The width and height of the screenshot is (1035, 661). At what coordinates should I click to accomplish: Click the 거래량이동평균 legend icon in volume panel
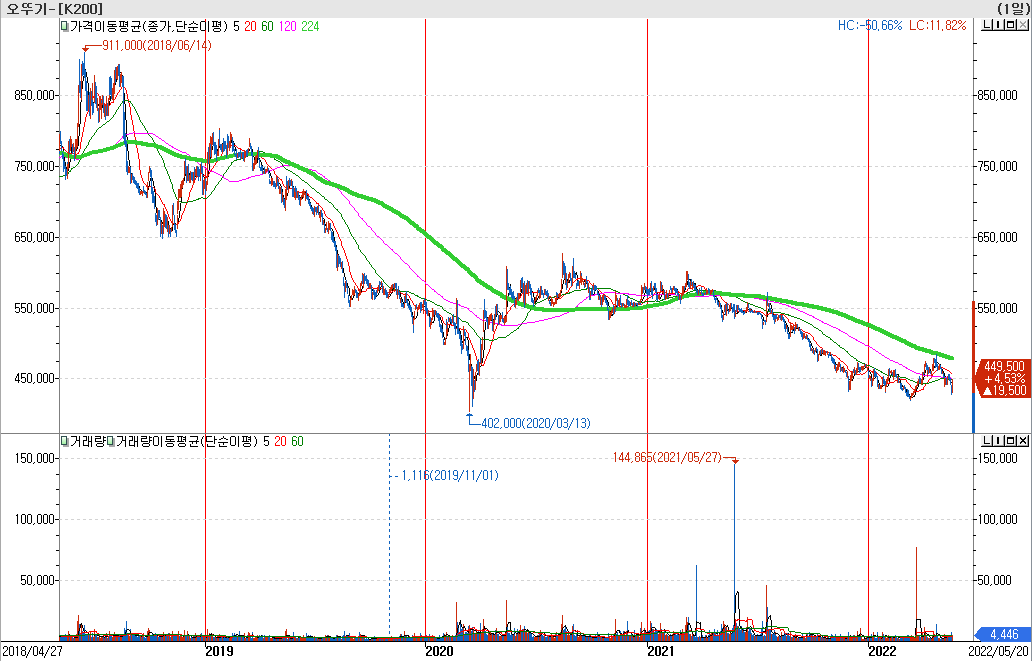111,441
